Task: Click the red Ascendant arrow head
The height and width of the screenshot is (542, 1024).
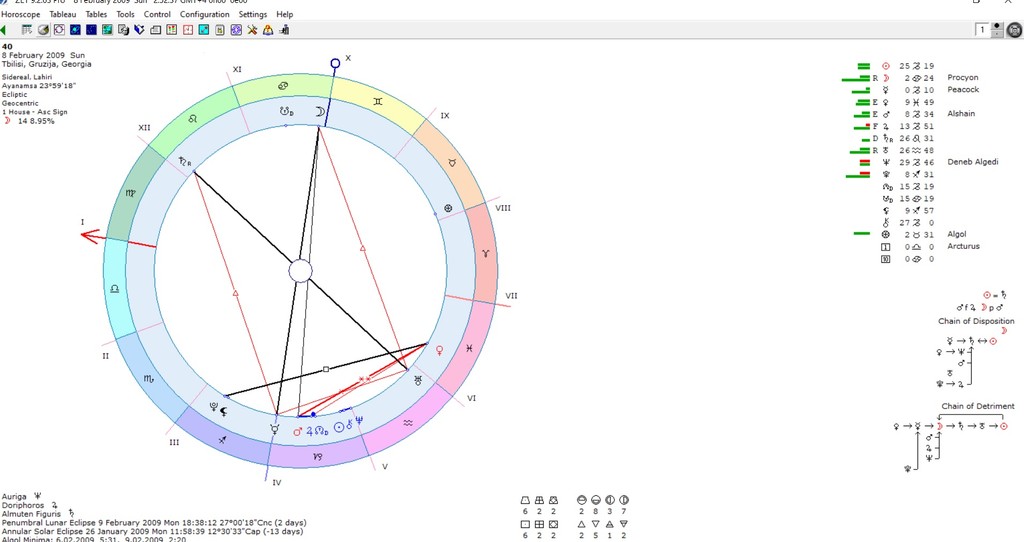Action: pos(89,236)
